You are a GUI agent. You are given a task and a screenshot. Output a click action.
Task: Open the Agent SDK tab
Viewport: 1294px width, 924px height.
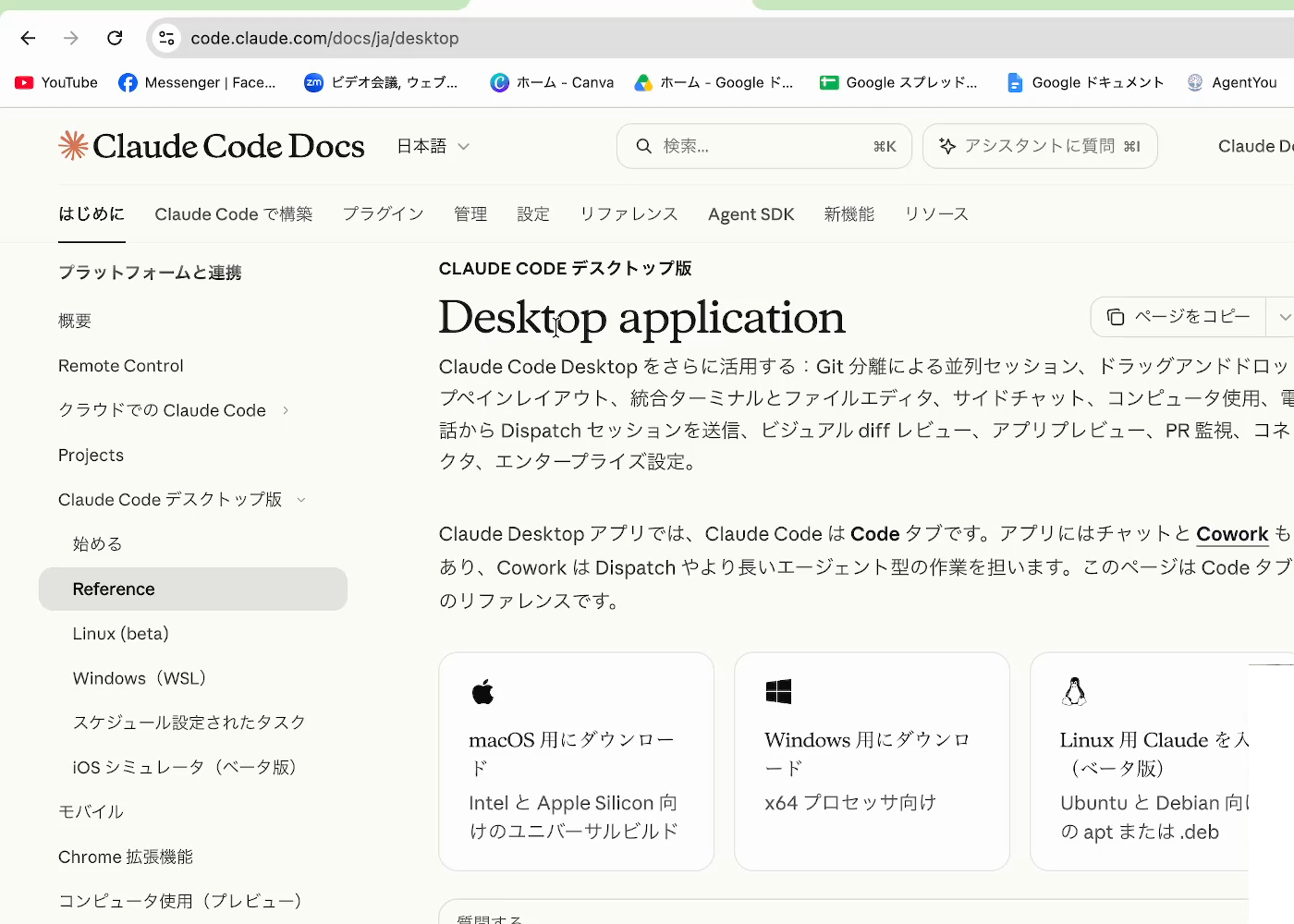pyautogui.click(x=751, y=214)
